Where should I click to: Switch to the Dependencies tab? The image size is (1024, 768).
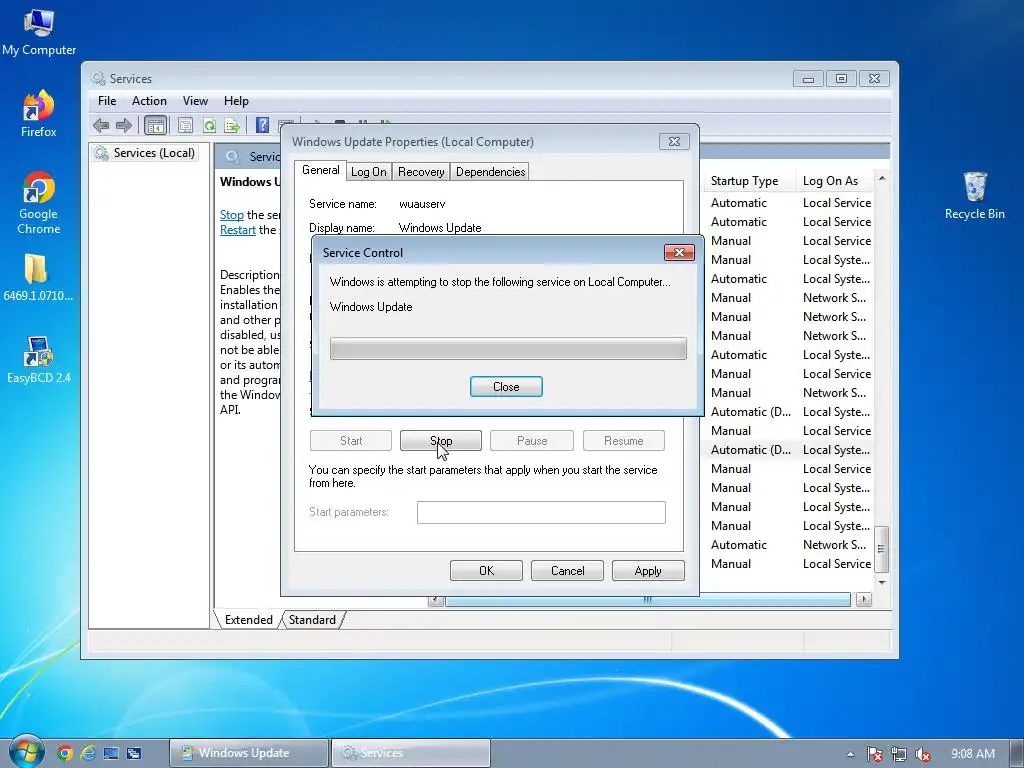[490, 172]
